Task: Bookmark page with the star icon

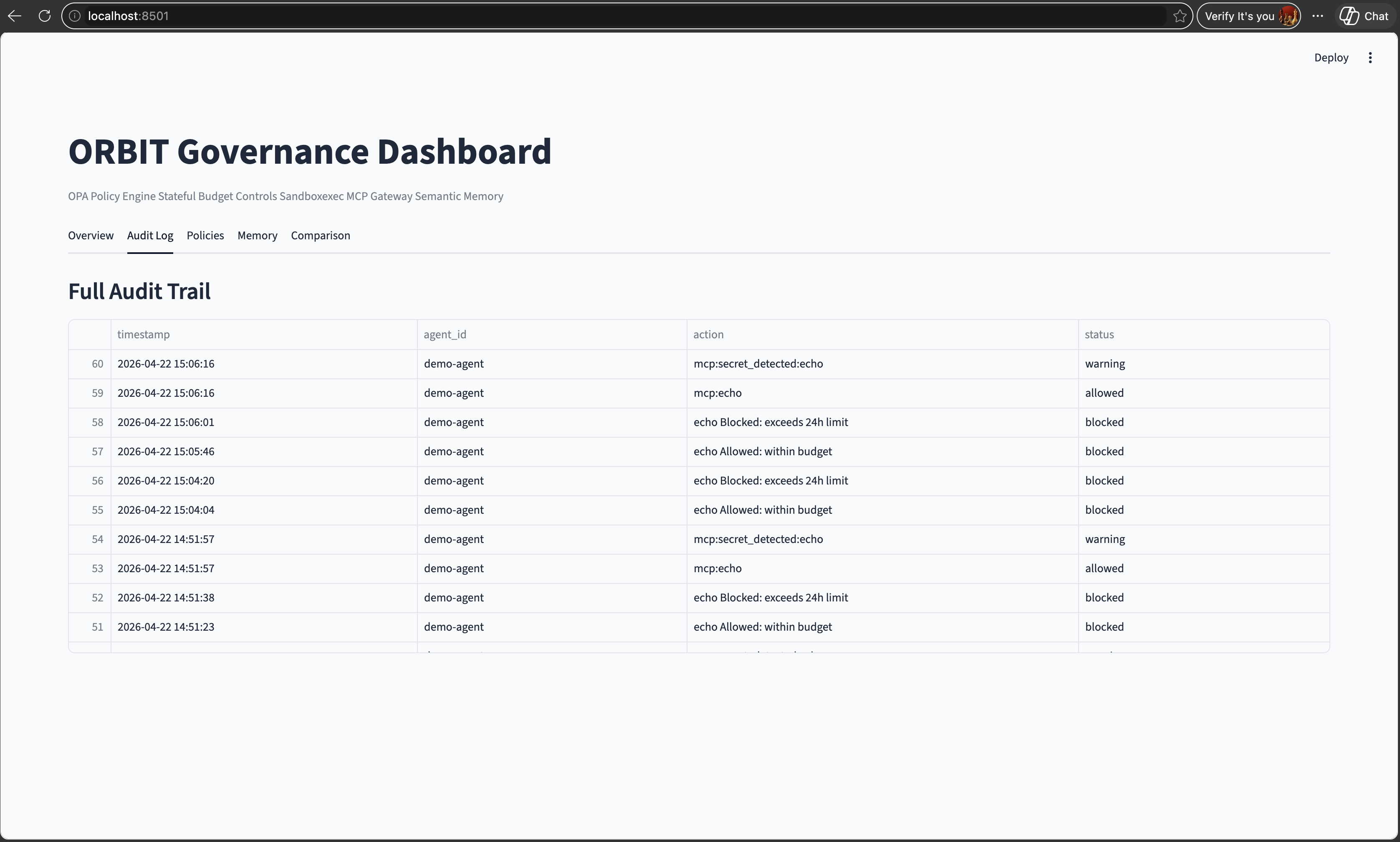Action: [1180, 16]
